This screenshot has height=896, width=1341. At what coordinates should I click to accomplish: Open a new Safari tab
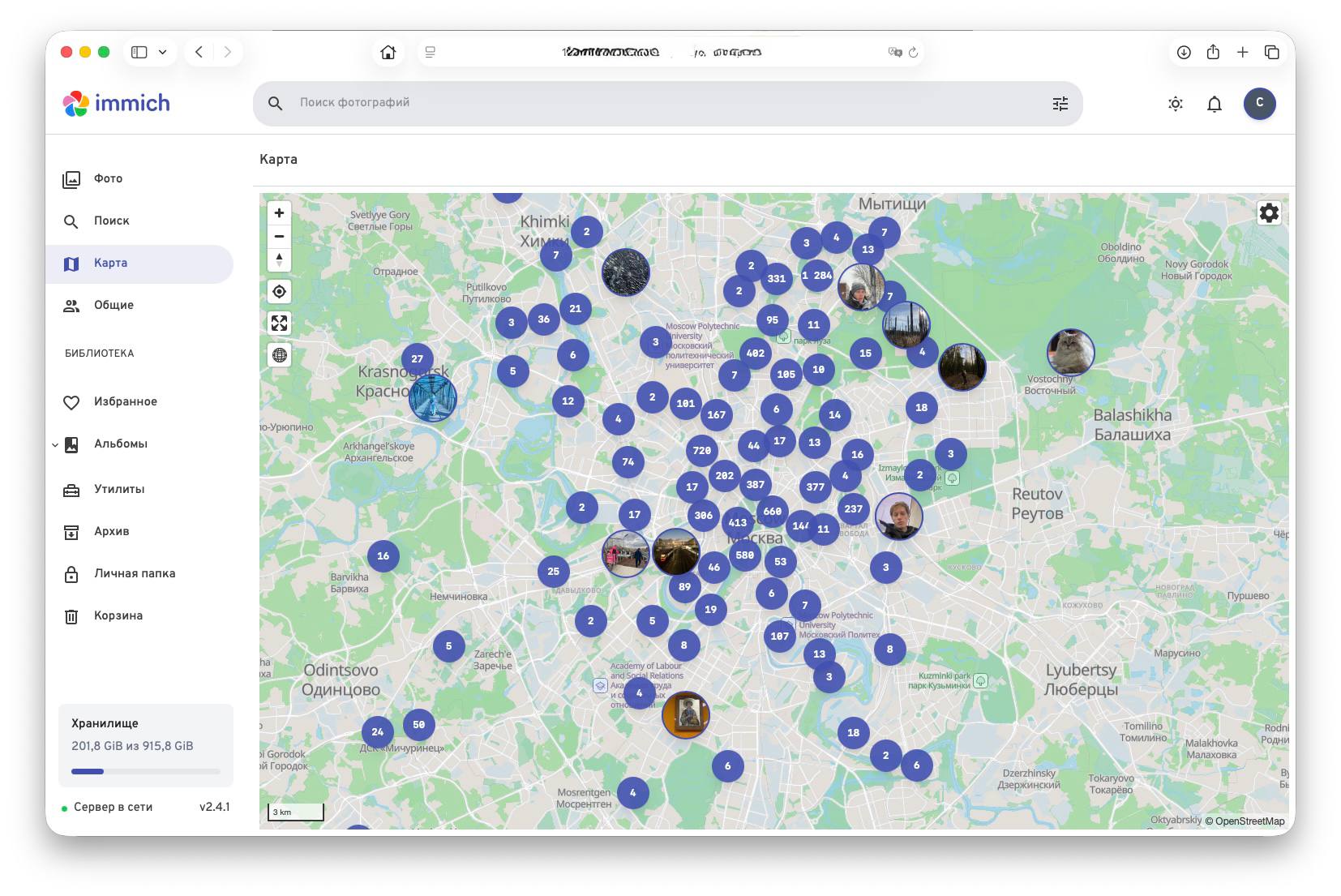pyautogui.click(x=1242, y=53)
